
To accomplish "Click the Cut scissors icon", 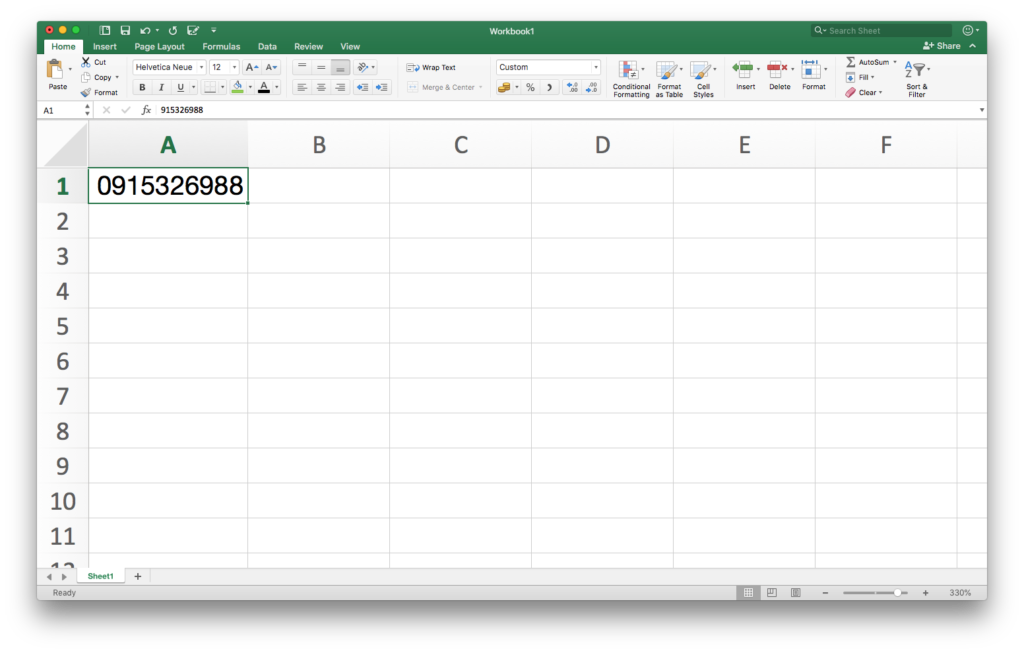I will 86,62.
